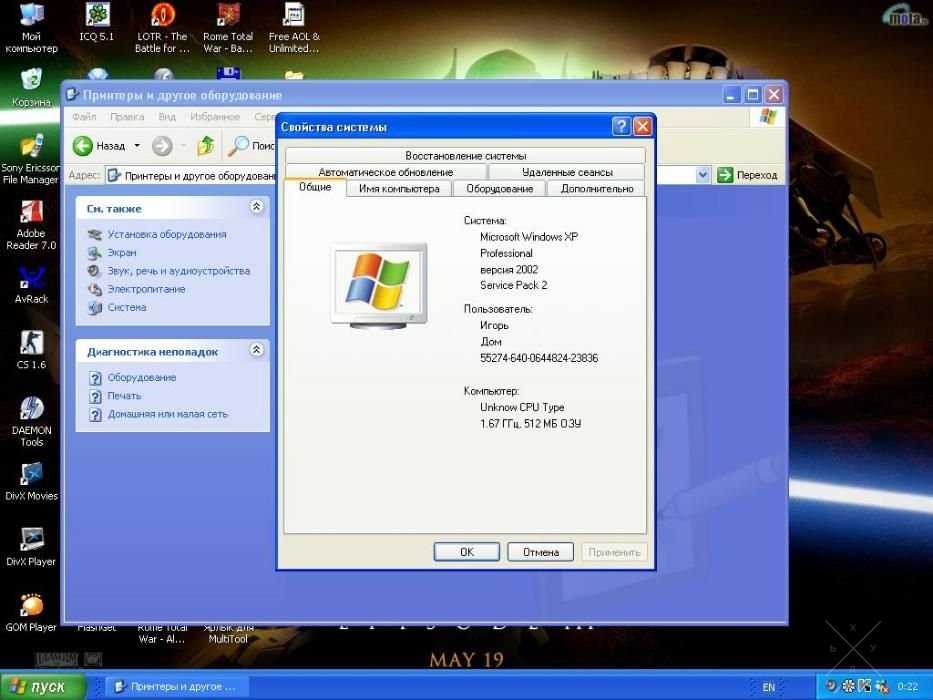This screenshot has width=933, height=700.
Task: Click the Принтеры и другое taskbar button
Action: click(x=177, y=687)
